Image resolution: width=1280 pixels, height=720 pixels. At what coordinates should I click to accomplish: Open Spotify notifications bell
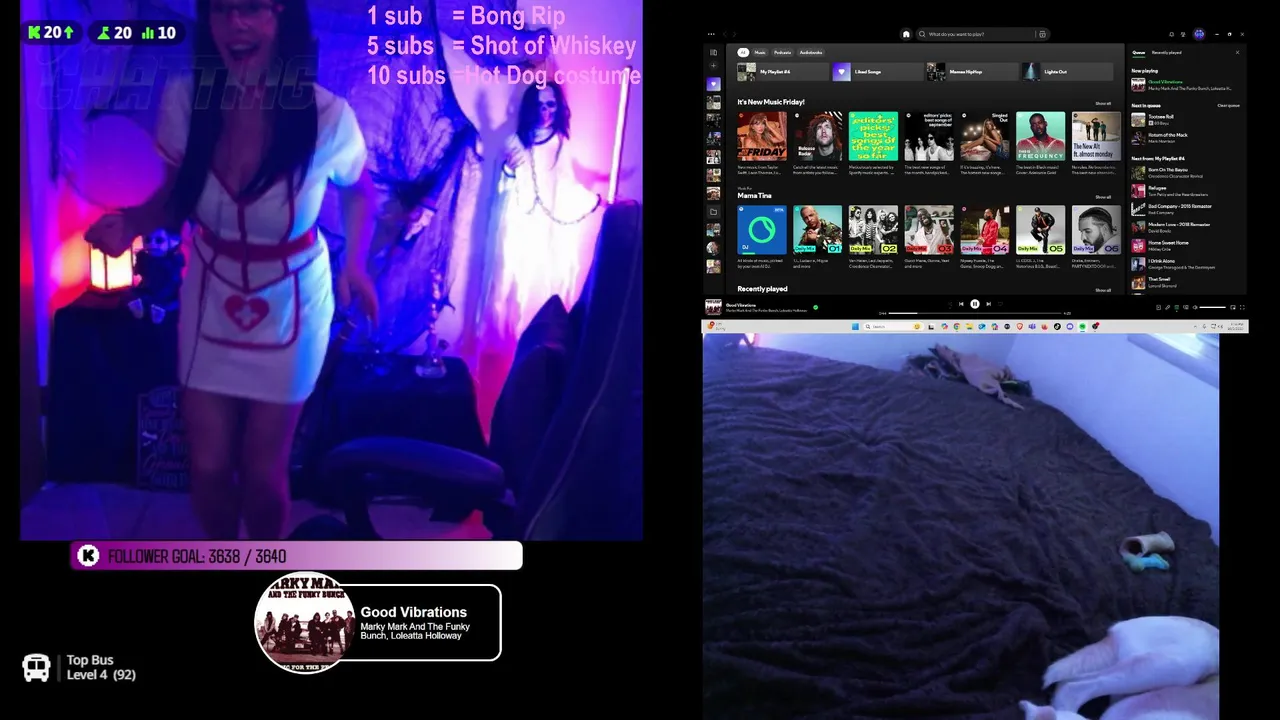click(1172, 34)
